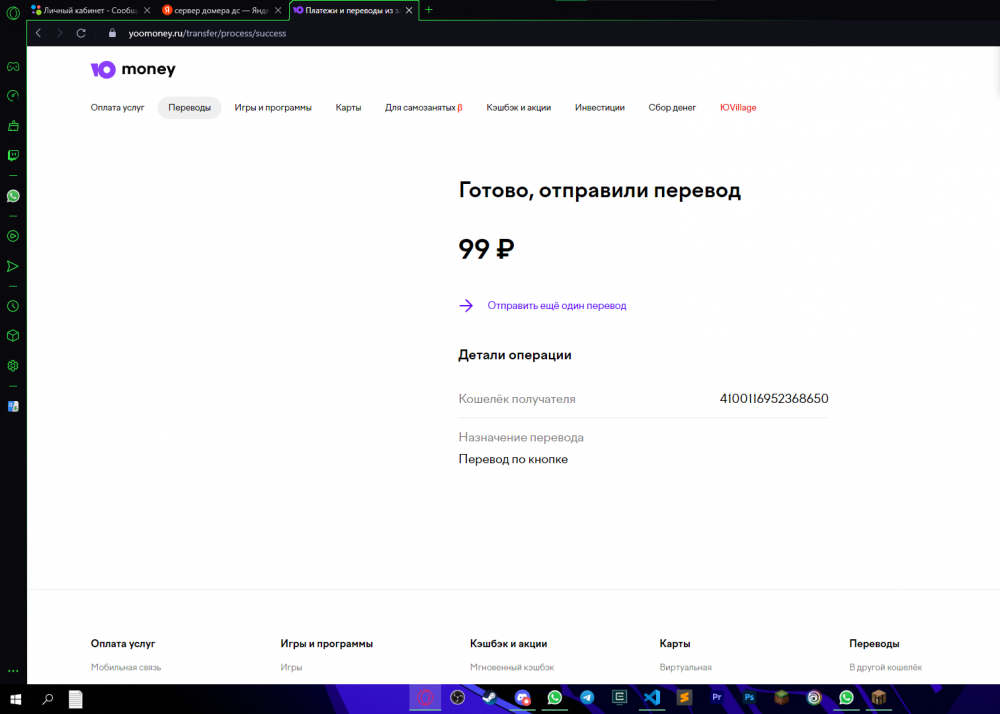
Task: Click 'Отправить ещё один перевод' link
Action: (x=557, y=305)
